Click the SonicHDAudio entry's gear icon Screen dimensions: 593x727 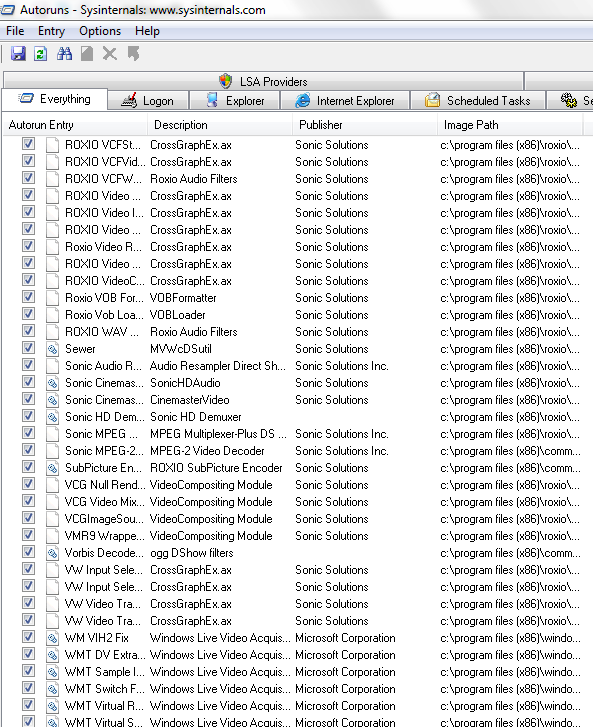point(52,383)
